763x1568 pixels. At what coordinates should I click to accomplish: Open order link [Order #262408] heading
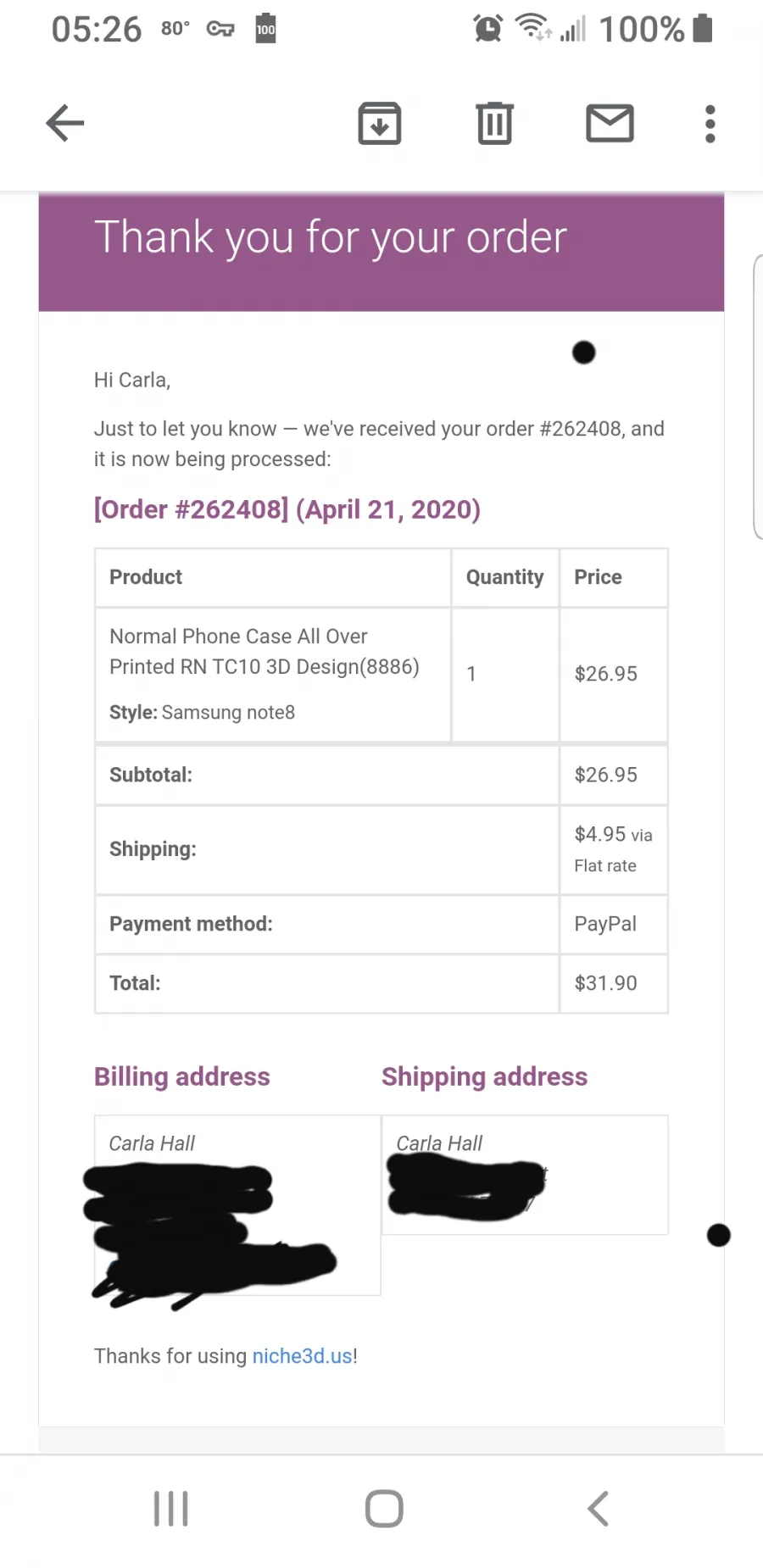tap(287, 509)
